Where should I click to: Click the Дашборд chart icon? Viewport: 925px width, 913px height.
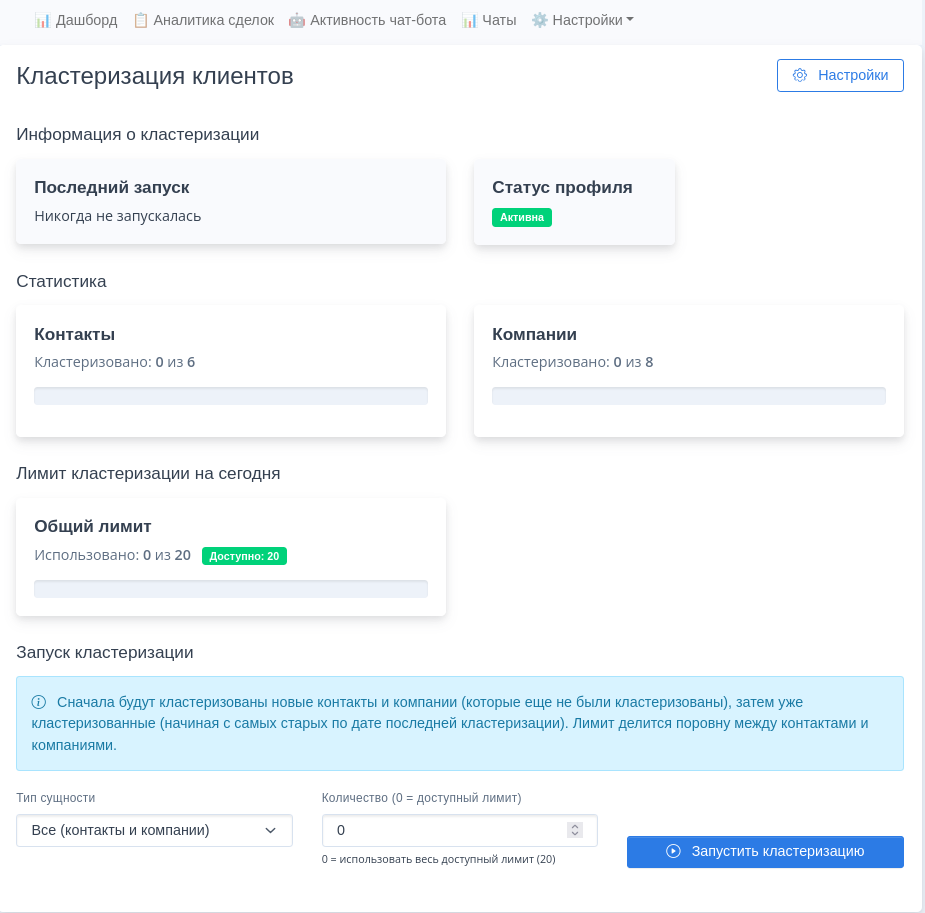pos(42,20)
